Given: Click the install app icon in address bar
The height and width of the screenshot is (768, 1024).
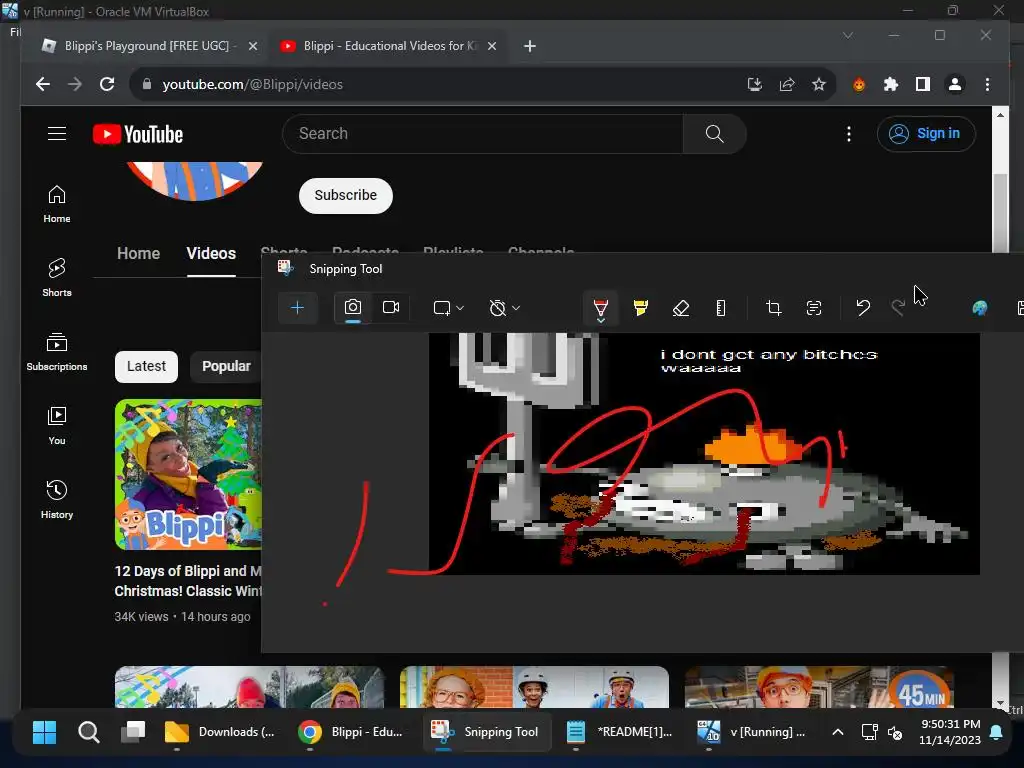Looking at the screenshot, I should (755, 84).
